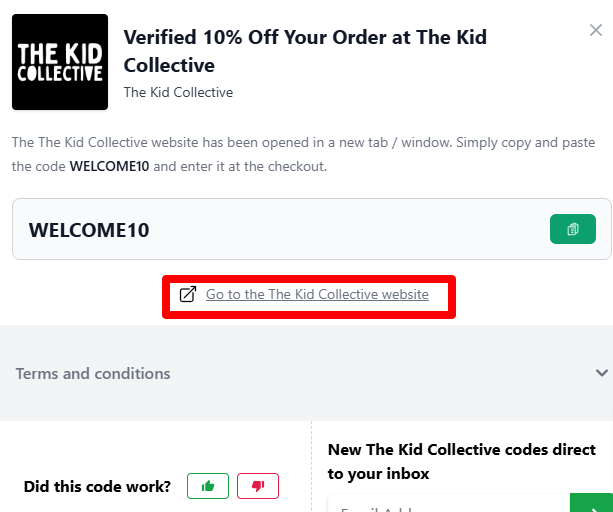Click the bold WELCOME10 in the description
This screenshot has height=512, width=613.
pyautogui.click(x=109, y=166)
